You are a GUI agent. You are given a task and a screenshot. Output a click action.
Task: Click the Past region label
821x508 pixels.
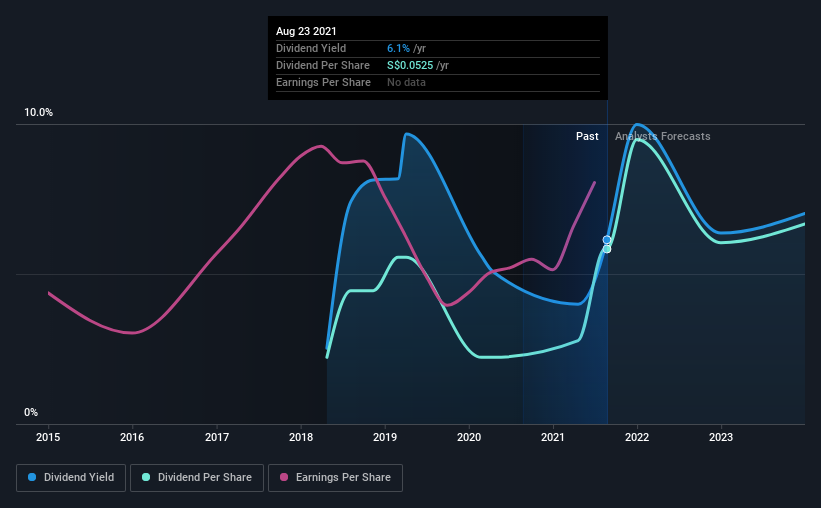(587, 136)
